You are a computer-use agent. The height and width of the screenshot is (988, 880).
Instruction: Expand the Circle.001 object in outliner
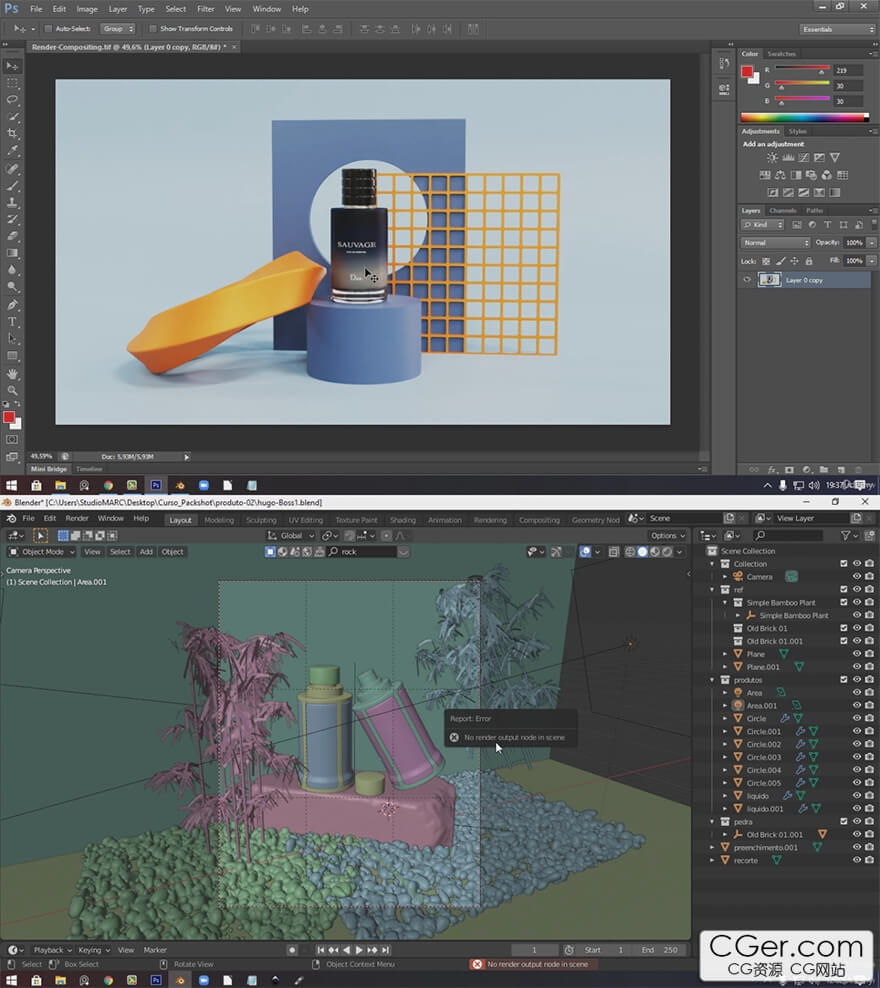(x=725, y=732)
